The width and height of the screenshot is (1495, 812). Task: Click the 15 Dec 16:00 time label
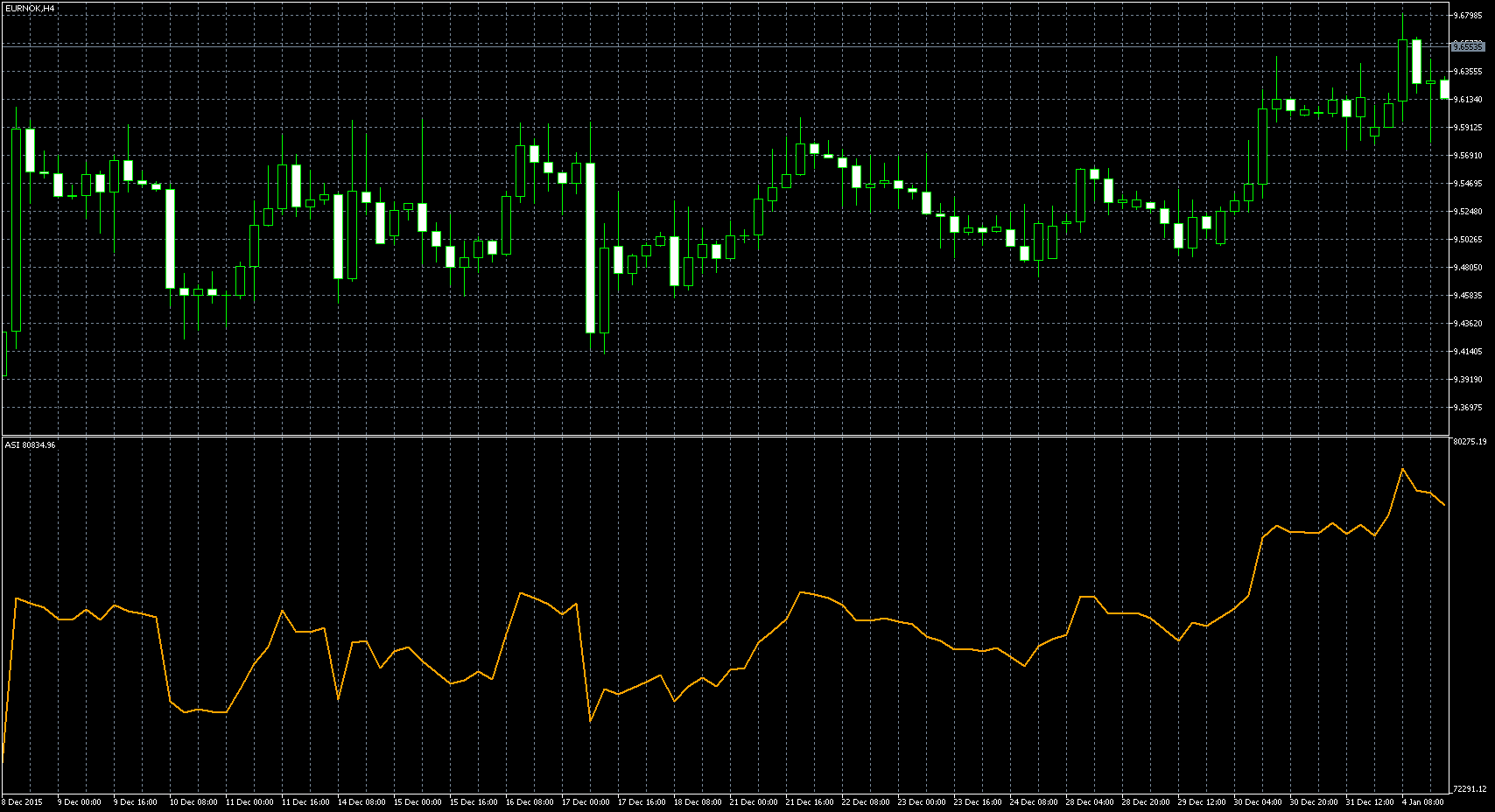[x=474, y=802]
